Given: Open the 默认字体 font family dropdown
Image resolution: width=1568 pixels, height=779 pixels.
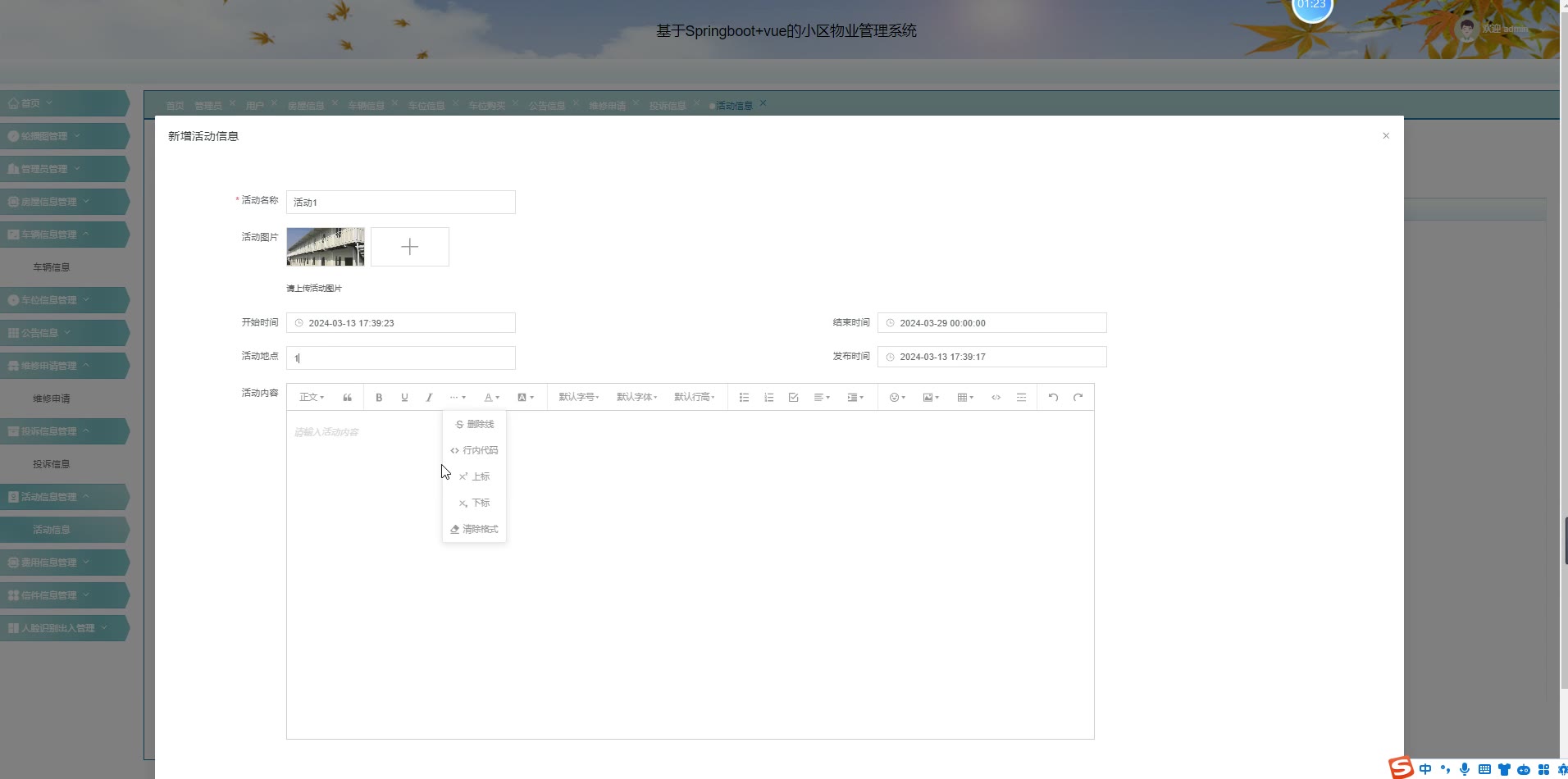Looking at the screenshot, I should (637, 398).
